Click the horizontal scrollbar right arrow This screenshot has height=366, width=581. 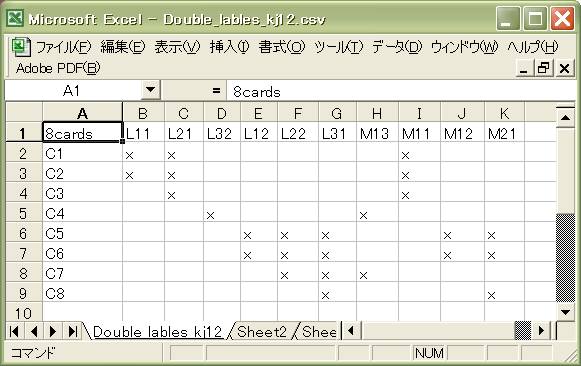(x=541, y=331)
